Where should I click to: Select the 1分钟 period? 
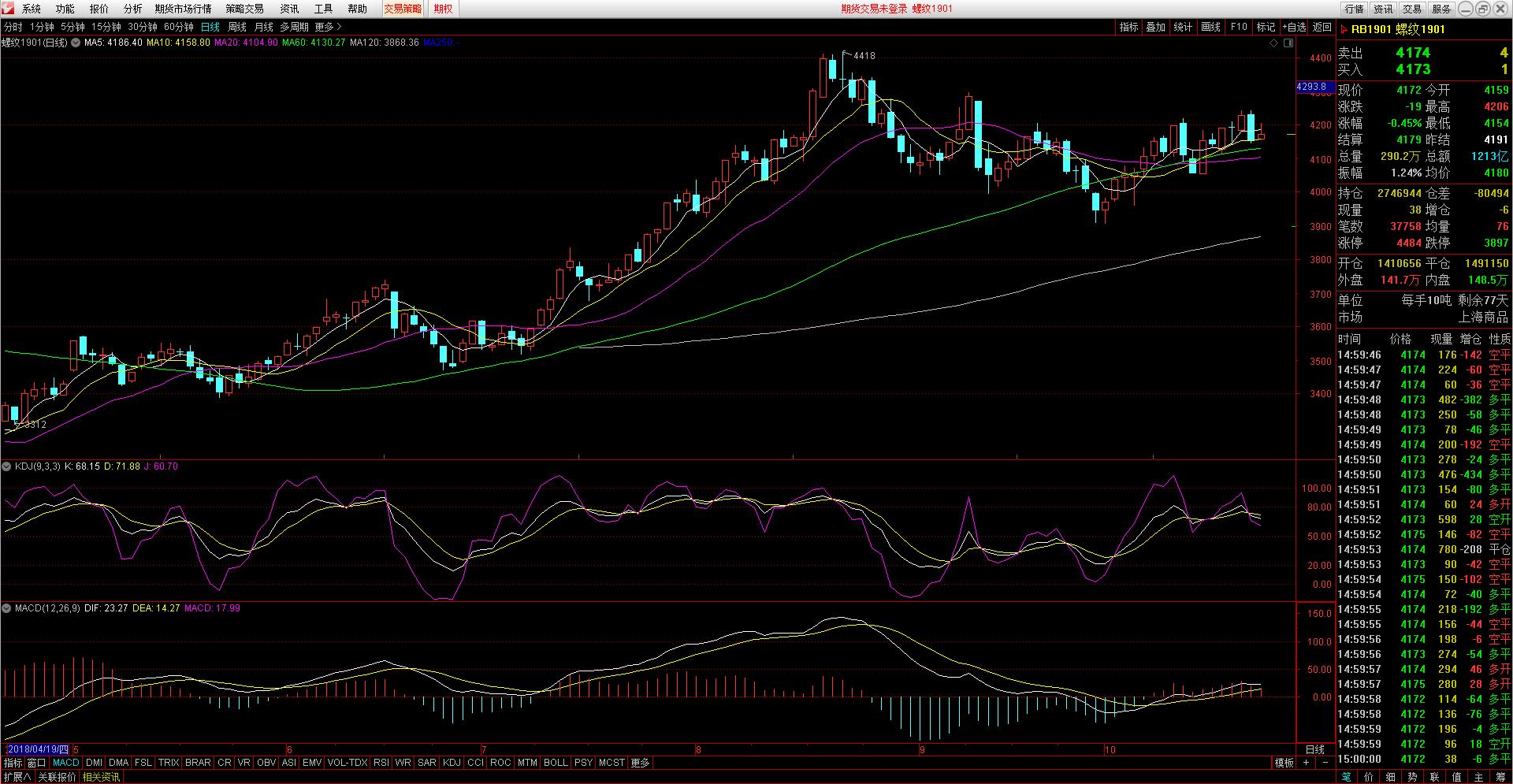42,27
